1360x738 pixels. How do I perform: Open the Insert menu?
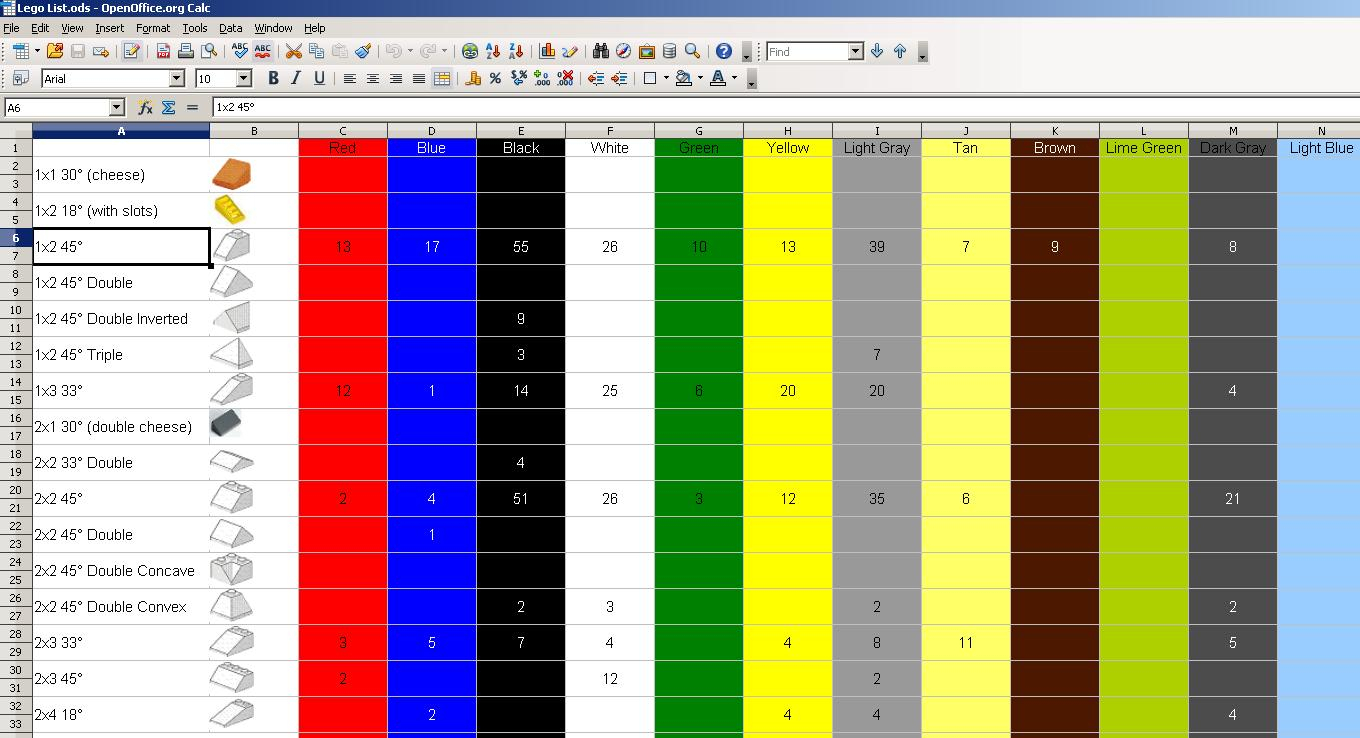(110, 28)
